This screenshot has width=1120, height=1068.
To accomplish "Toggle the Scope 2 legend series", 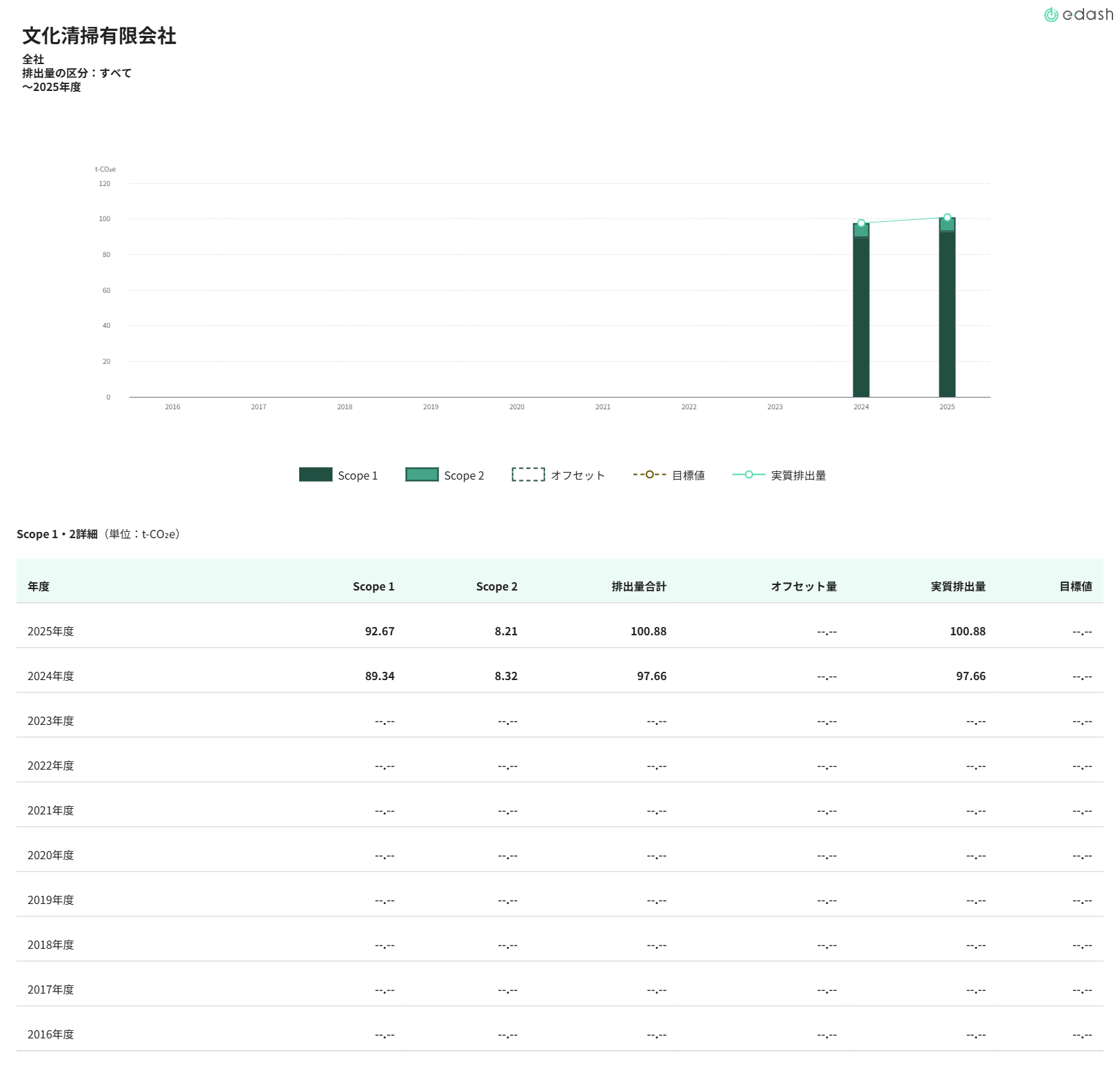I will [445, 475].
